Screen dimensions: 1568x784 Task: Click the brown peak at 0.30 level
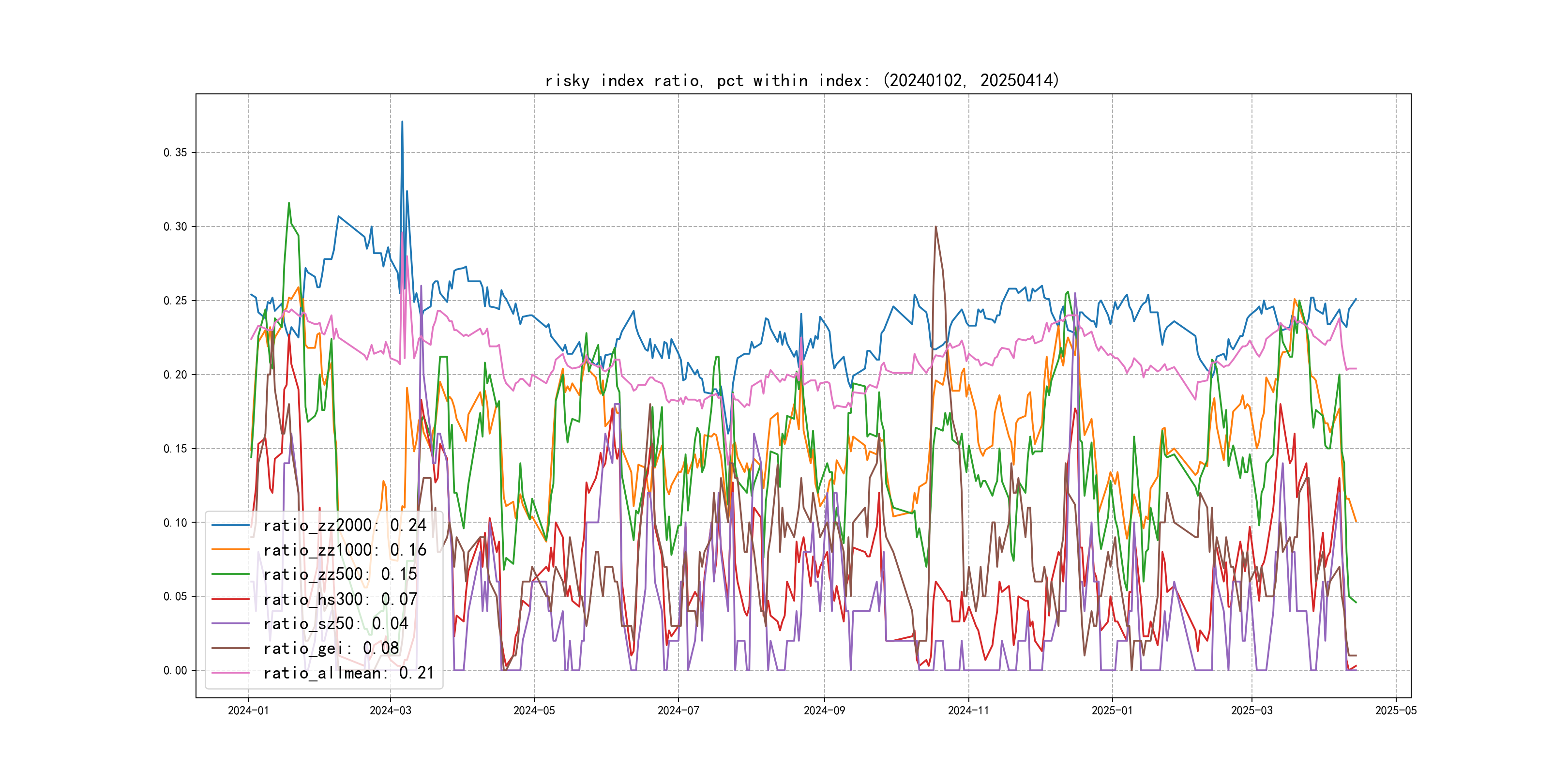pyautogui.click(x=935, y=227)
